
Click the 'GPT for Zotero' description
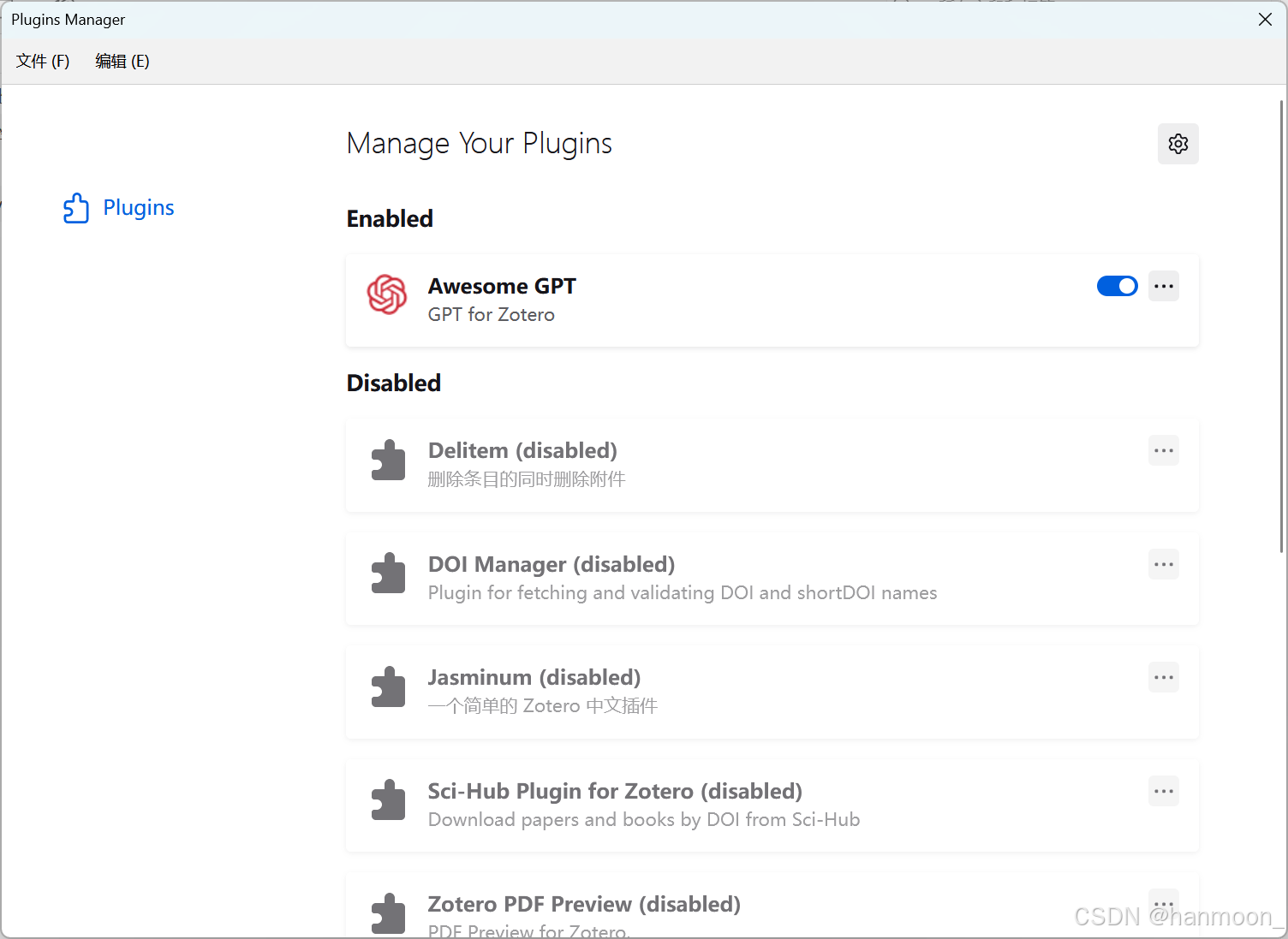point(492,314)
